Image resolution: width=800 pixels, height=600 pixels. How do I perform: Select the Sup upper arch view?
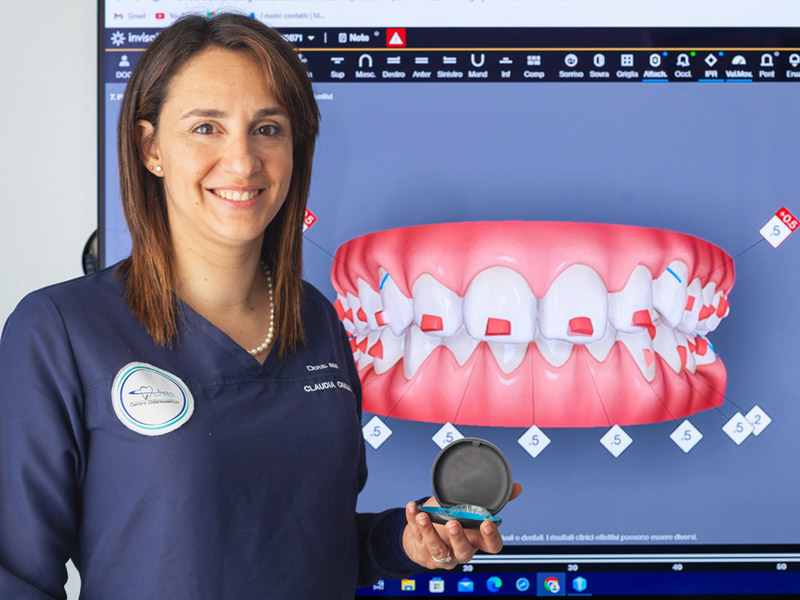337,66
